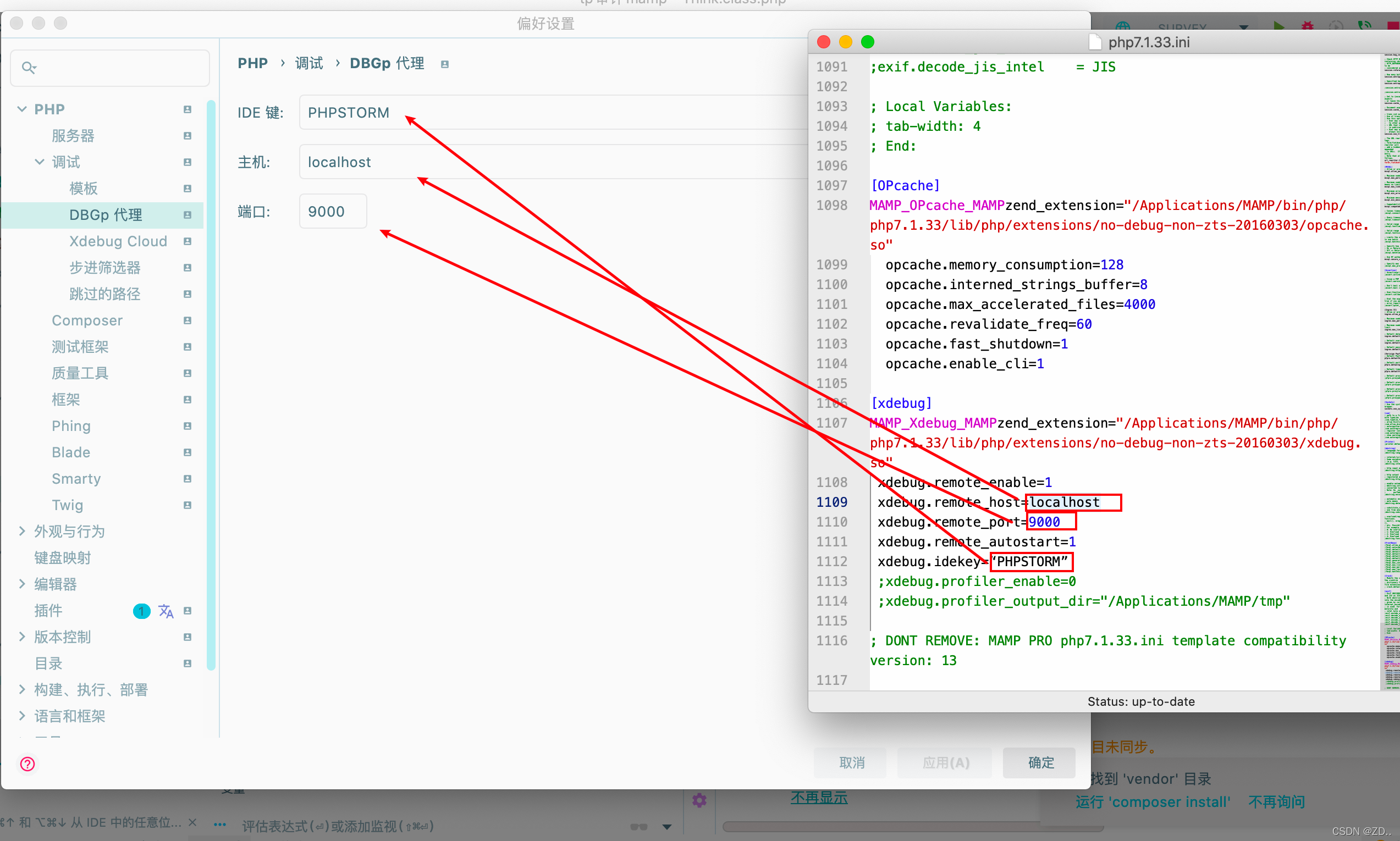Click the 不再显示 link
The image size is (1400, 841).
click(x=818, y=798)
